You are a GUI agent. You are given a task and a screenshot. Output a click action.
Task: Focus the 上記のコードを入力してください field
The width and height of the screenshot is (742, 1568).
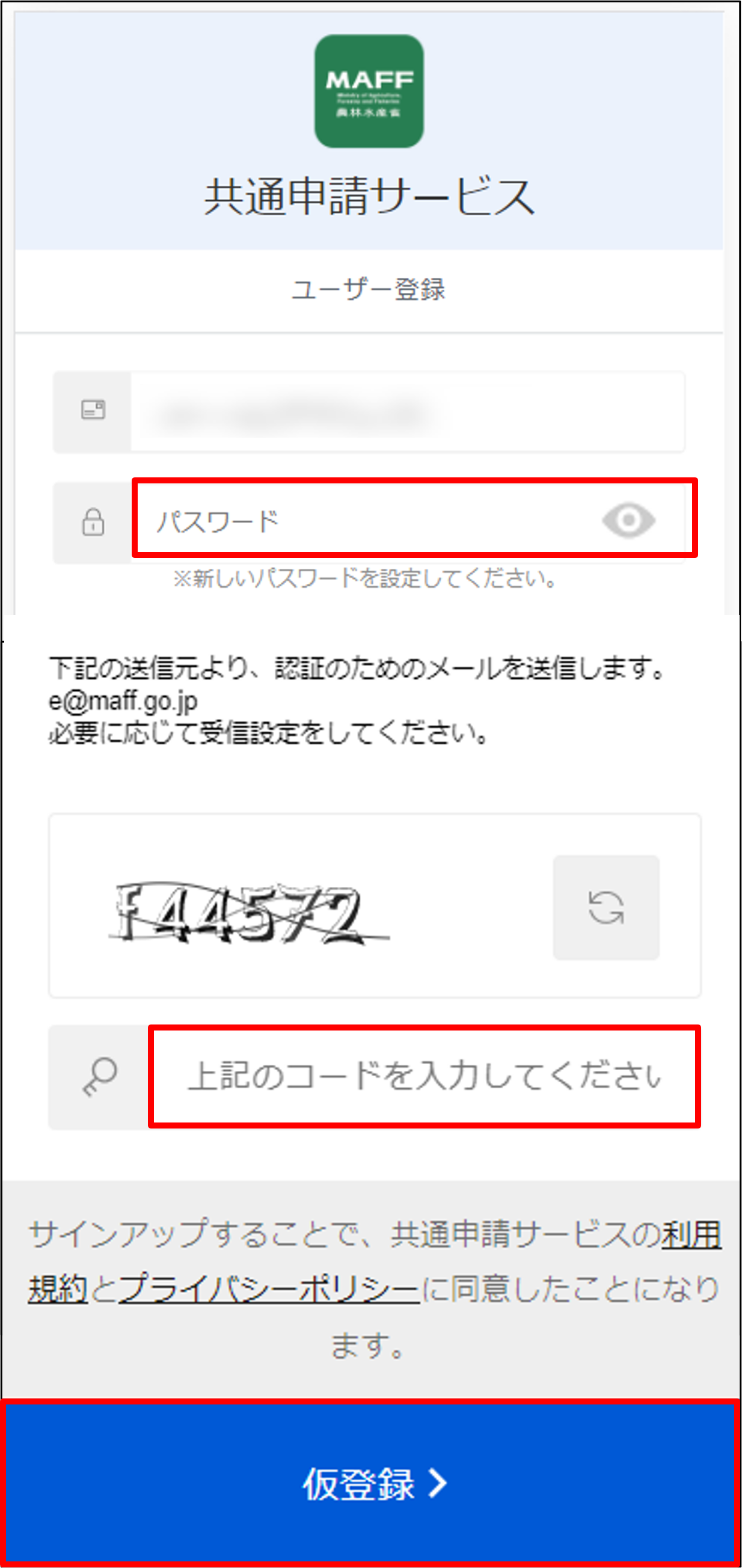point(425,1076)
